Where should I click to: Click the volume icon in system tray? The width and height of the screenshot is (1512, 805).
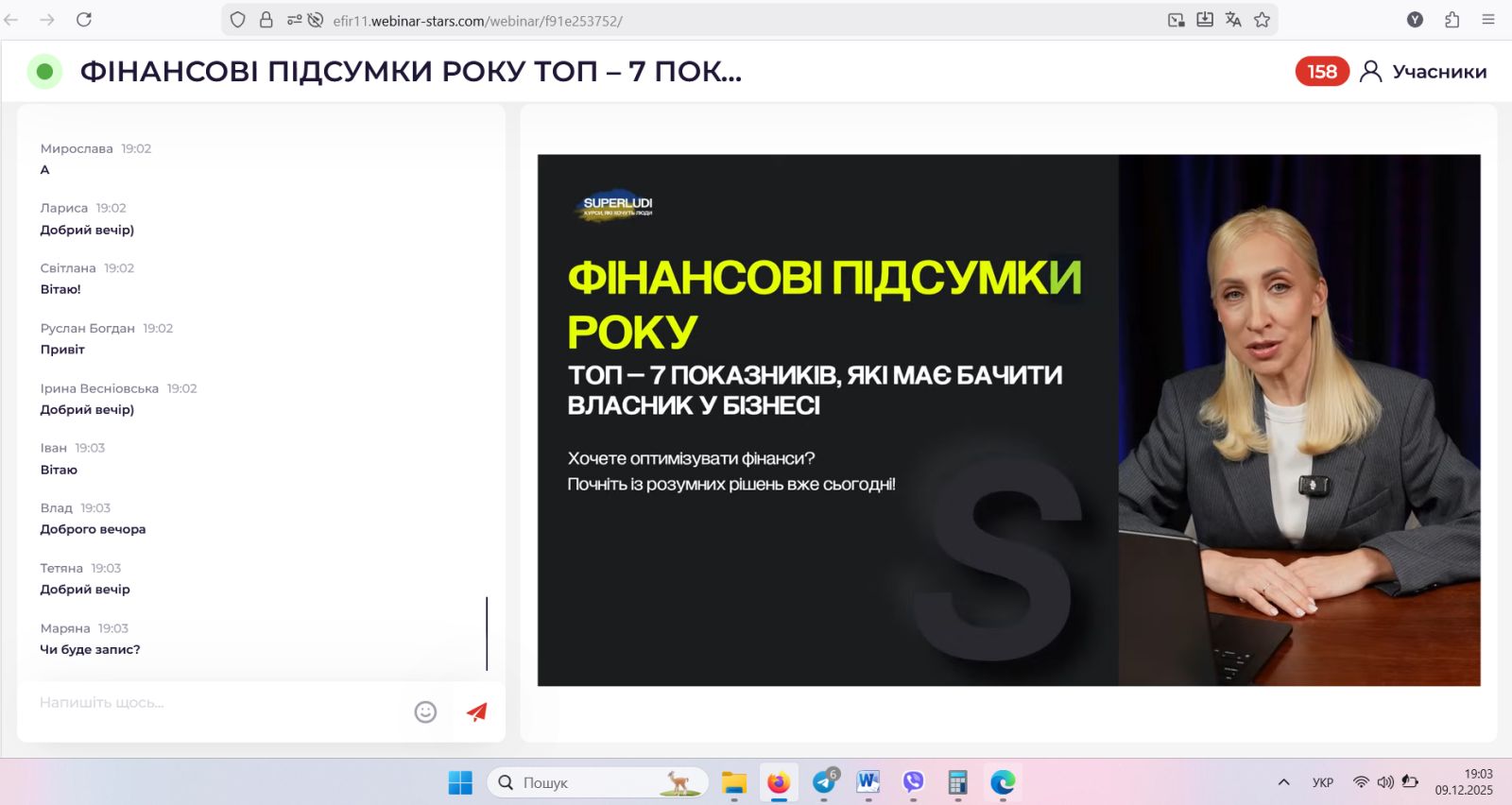click(x=1385, y=782)
